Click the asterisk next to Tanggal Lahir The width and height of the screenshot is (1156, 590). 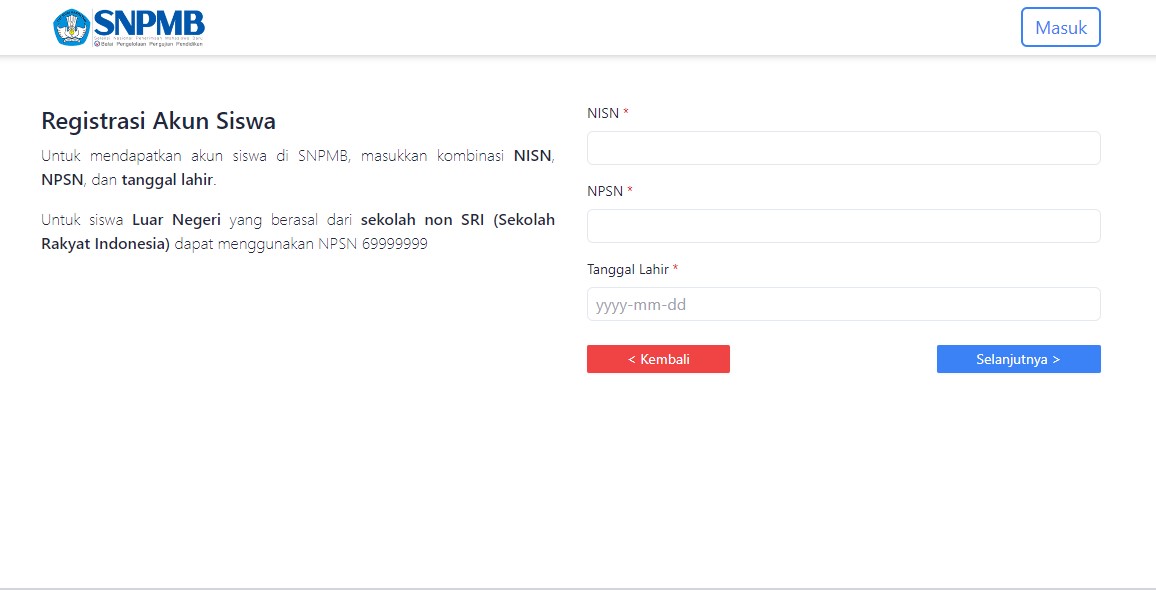678,268
